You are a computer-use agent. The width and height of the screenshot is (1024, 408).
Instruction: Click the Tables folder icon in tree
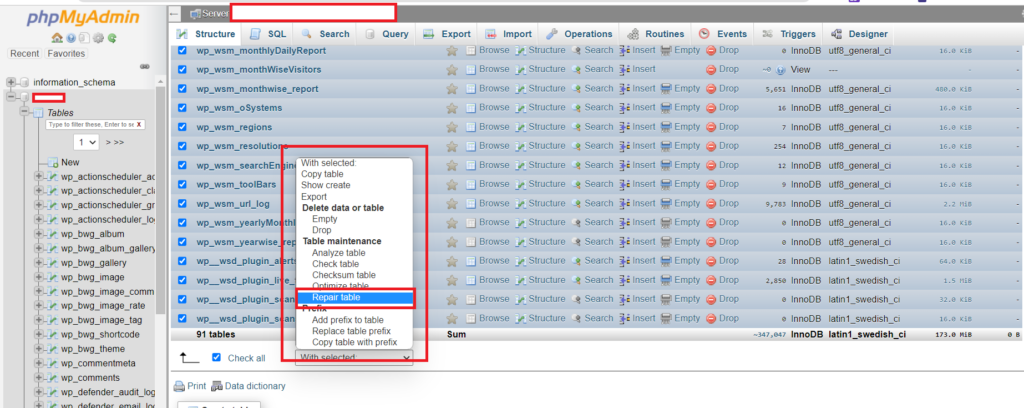tap(38, 113)
